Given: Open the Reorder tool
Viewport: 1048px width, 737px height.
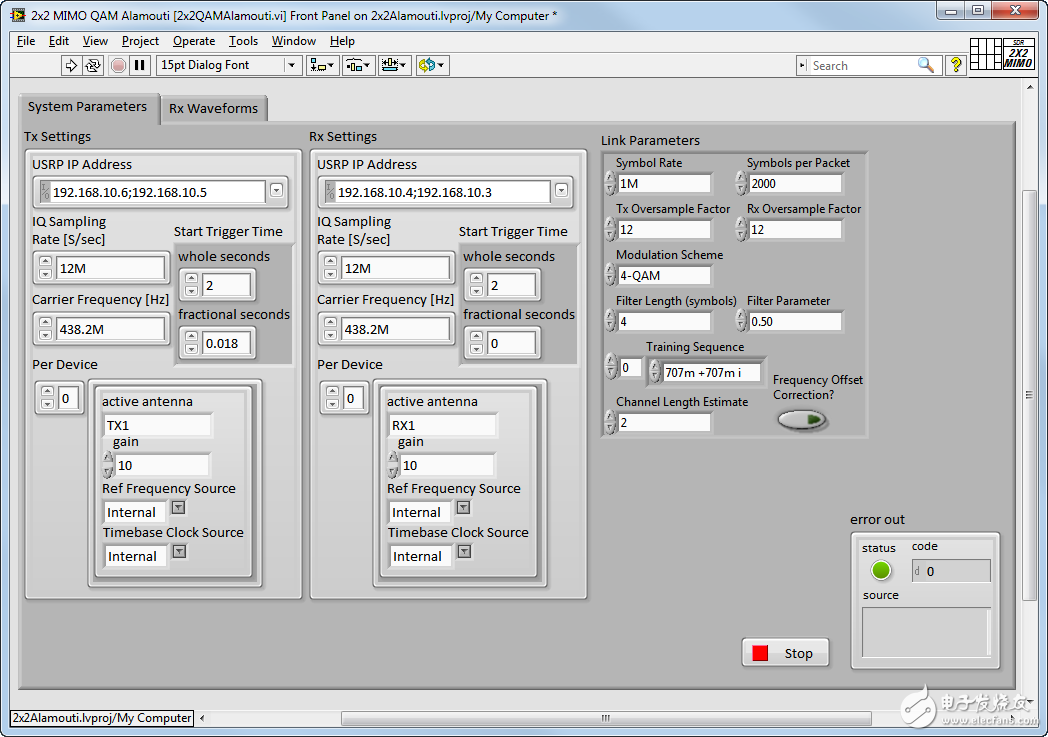Looking at the screenshot, I should tap(432, 65).
